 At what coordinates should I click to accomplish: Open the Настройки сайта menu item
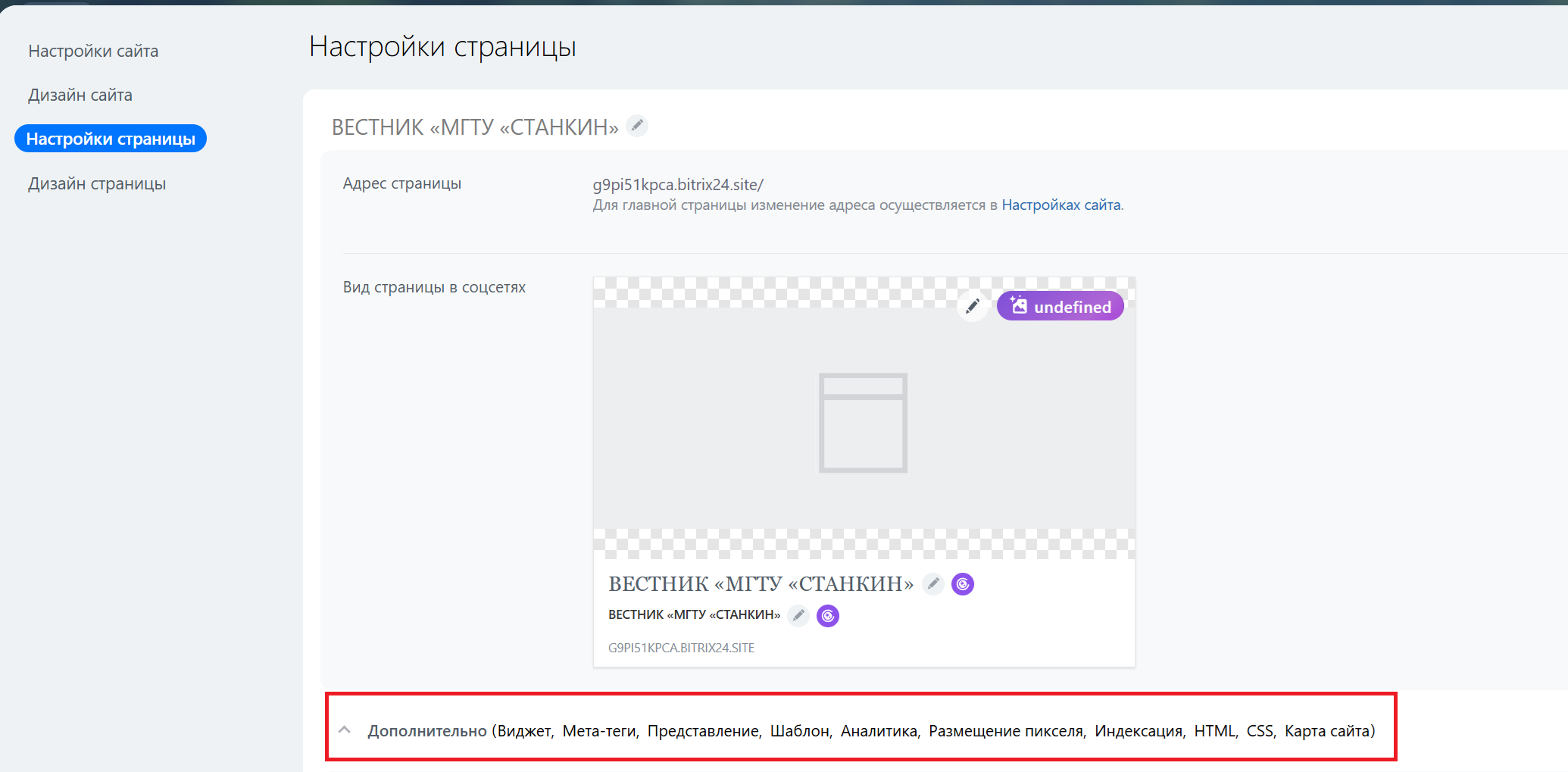click(93, 51)
